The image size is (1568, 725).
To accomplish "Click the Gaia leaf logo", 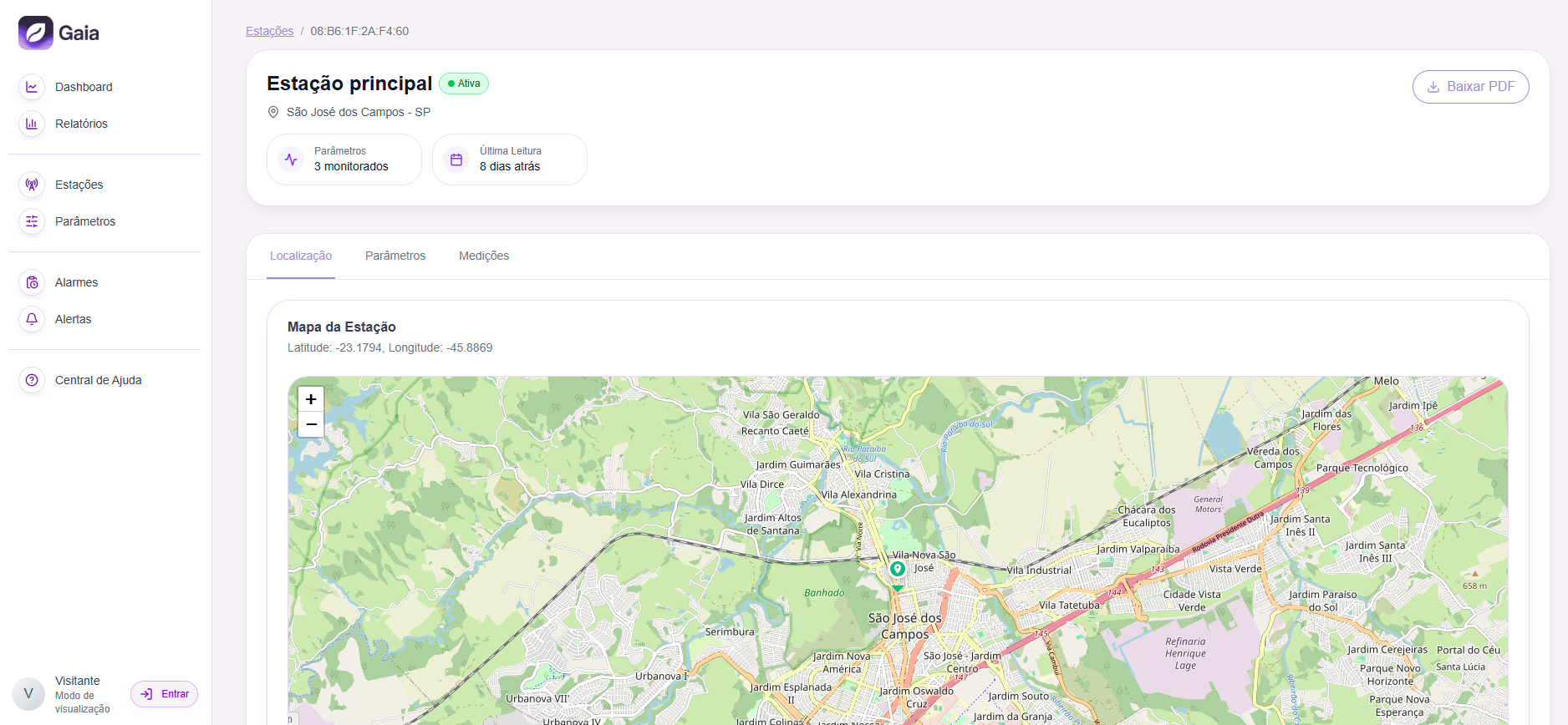I will click(x=36, y=33).
